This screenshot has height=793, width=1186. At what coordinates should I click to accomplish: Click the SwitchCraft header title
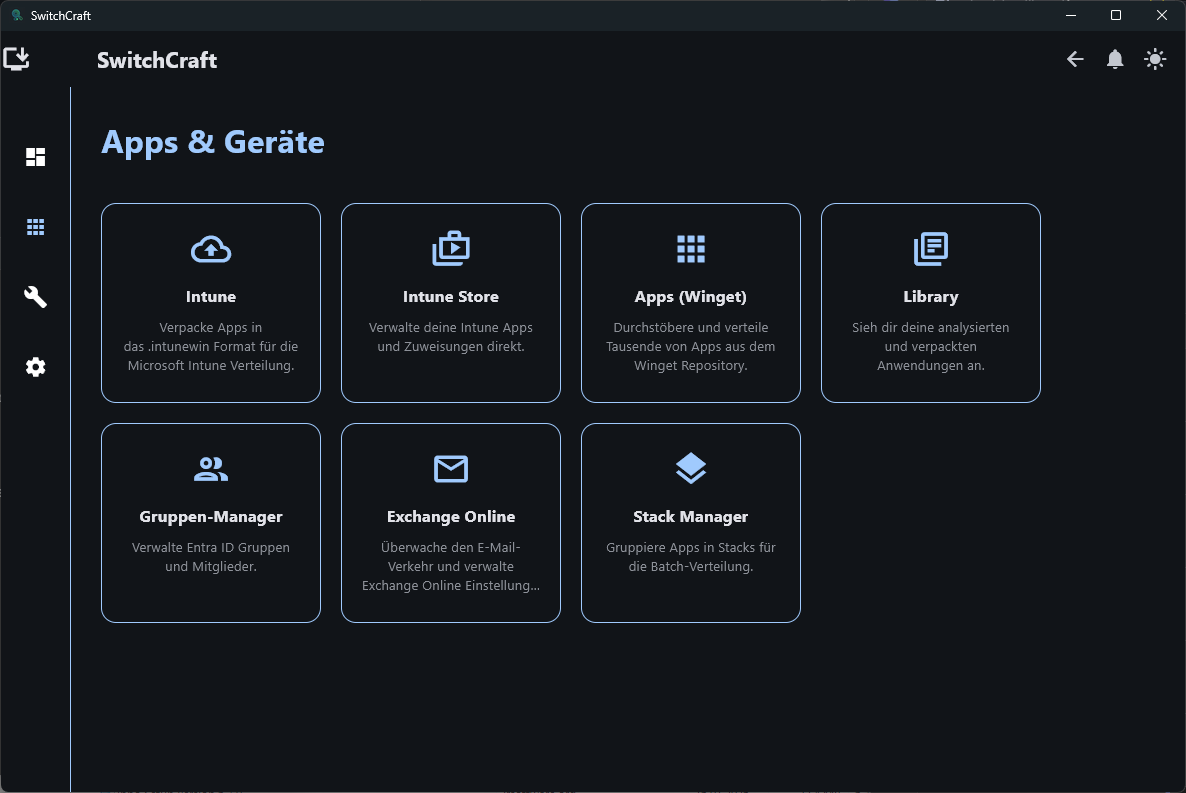(x=157, y=61)
